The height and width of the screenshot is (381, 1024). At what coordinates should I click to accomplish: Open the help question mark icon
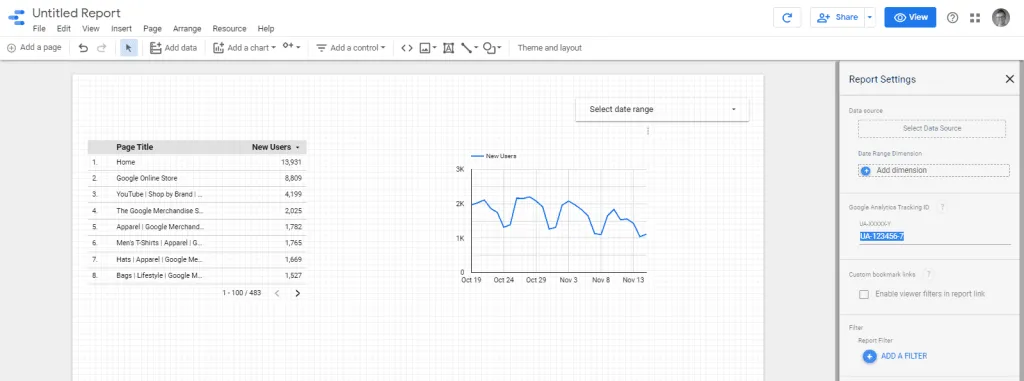(x=952, y=18)
